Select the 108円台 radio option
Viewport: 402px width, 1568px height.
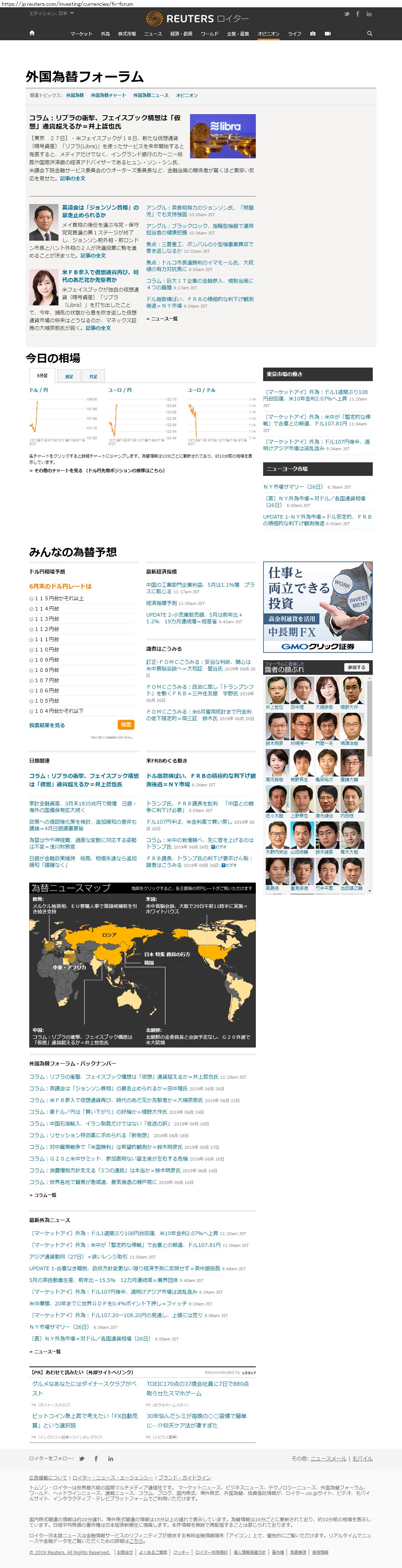coord(32,670)
